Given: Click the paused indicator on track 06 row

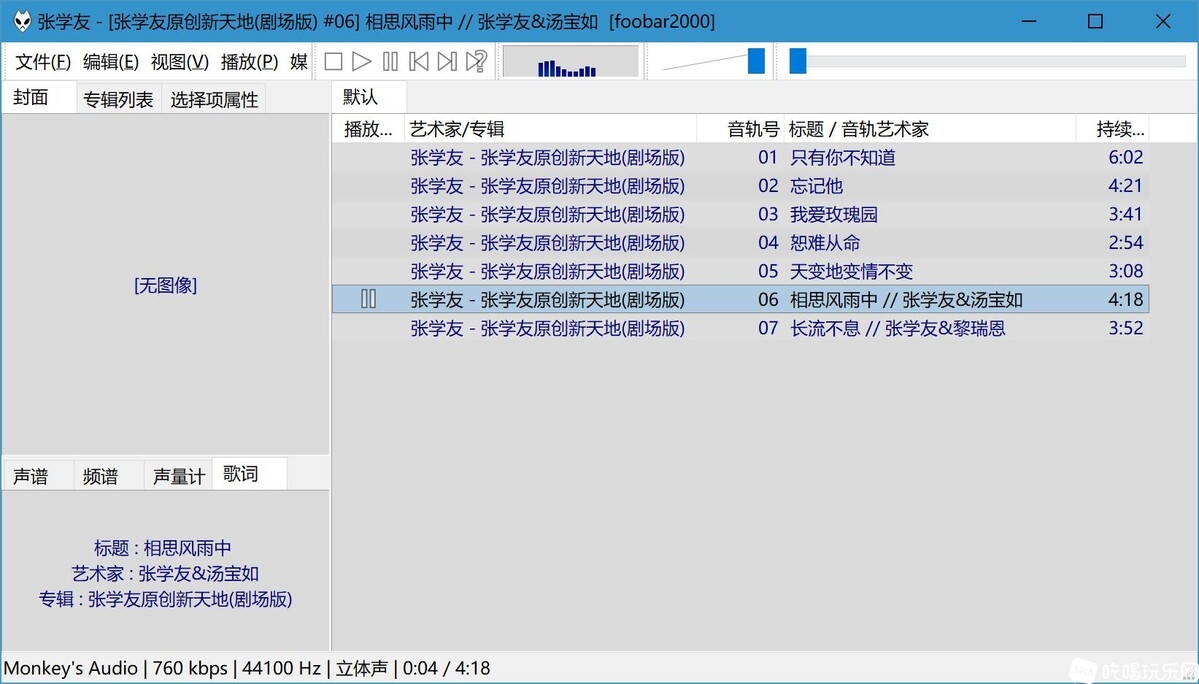Looking at the screenshot, I should [x=369, y=299].
